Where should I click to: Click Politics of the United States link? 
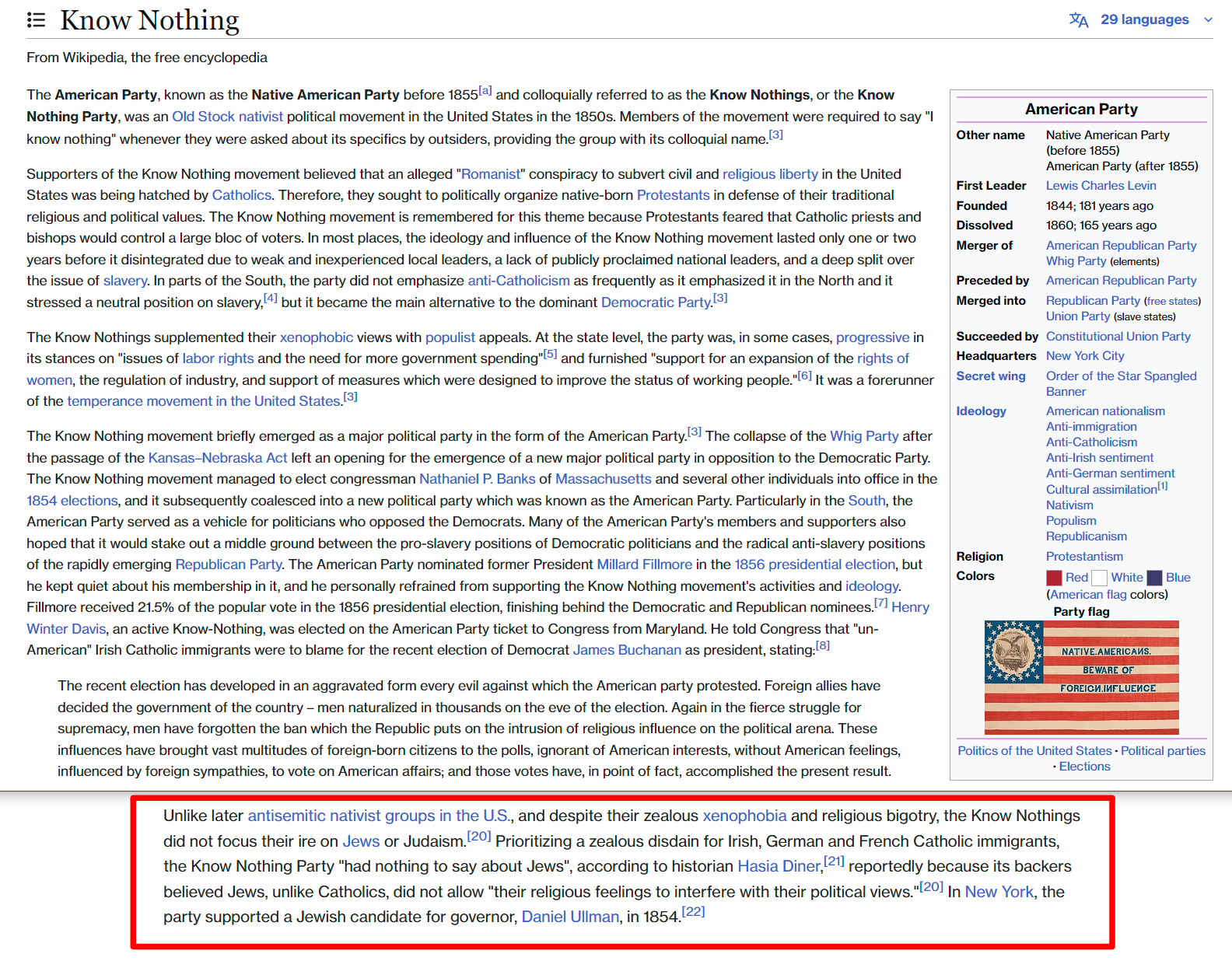(1034, 751)
